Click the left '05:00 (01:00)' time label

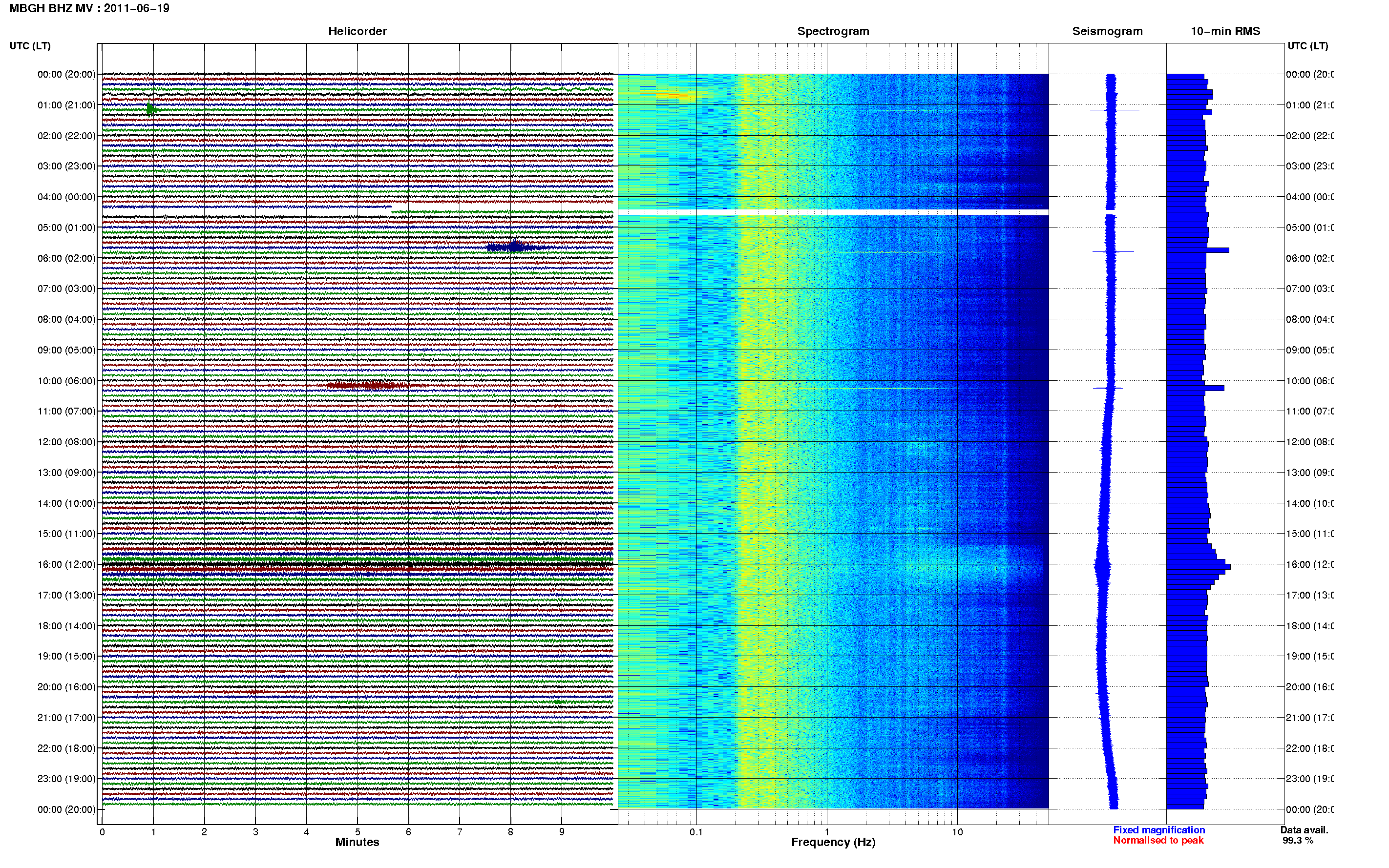pyautogui.click(x=66, y=227)
